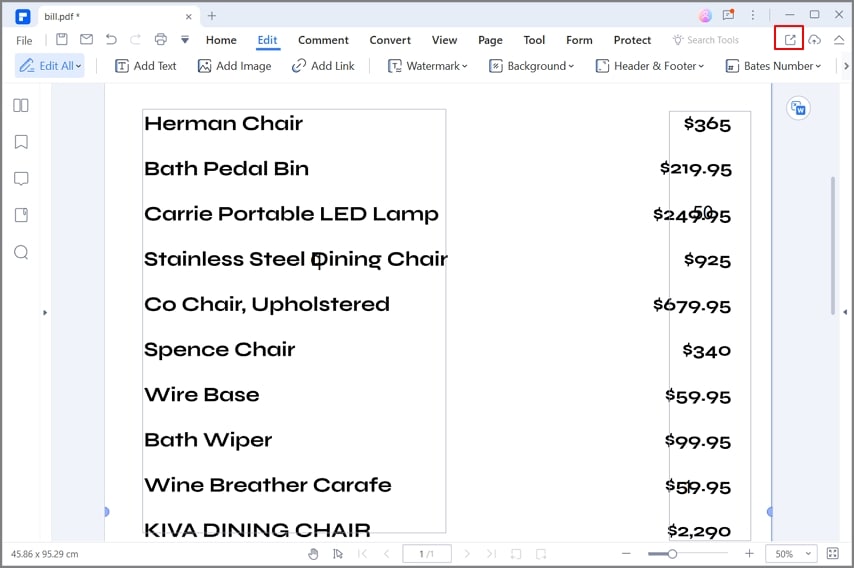Viewport: 854px width, 568px height.
Task: Switch to the Tool tab
Action: 534,40
